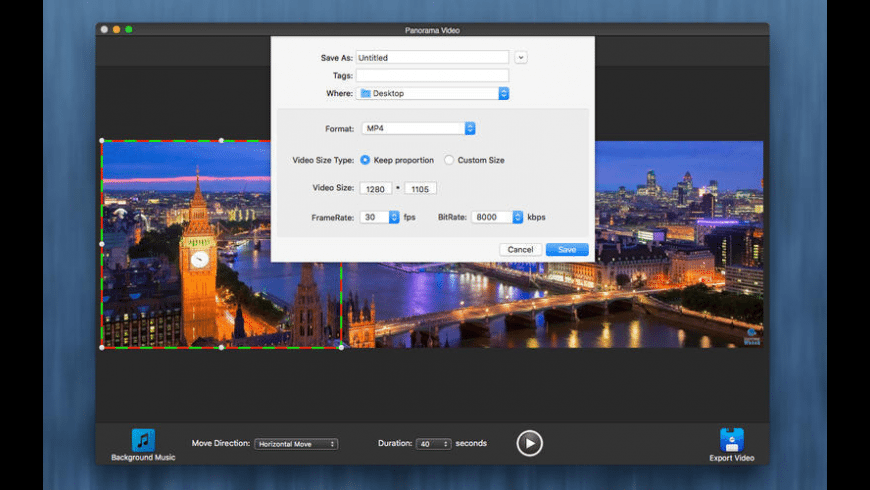The height and width of the screenshot is (490, 870).
Task: Click the Cancel button
Action: click(x=520, y=250)
